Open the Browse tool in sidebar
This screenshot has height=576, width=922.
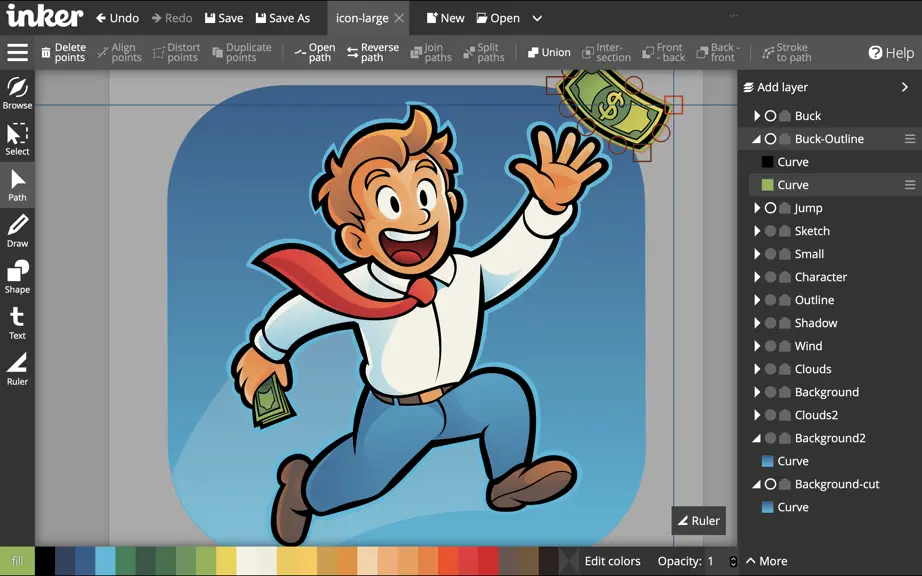(x=17, y=93)
